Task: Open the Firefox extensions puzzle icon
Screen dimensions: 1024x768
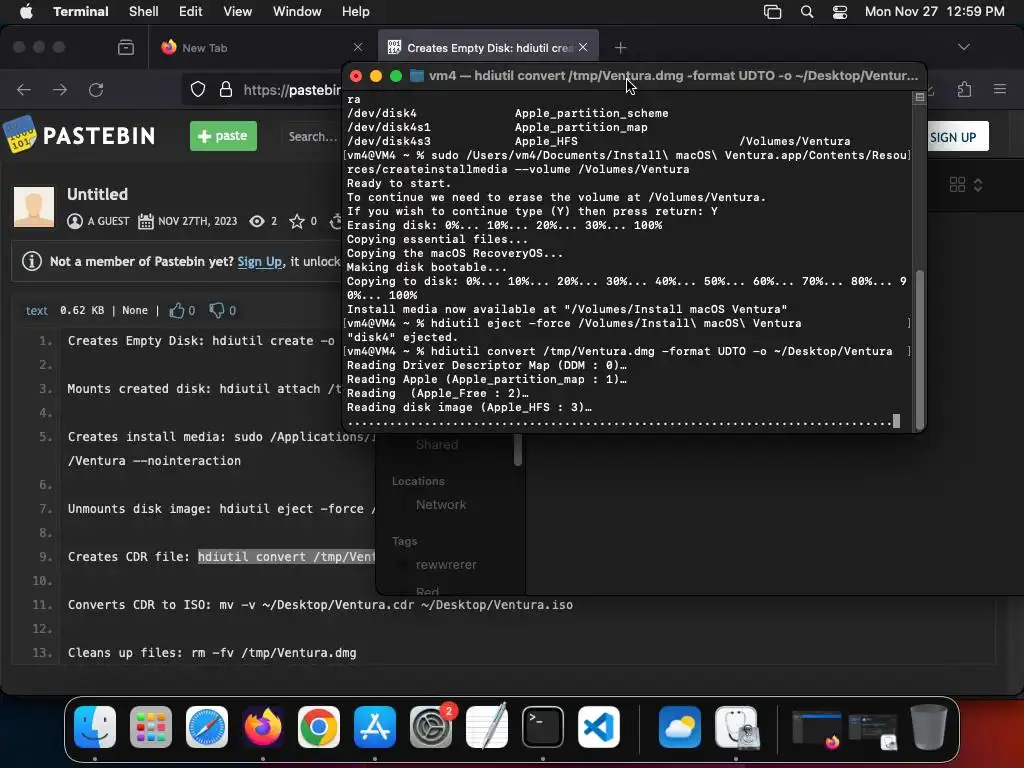Action: pyautogui.click(x=965, y=89)
